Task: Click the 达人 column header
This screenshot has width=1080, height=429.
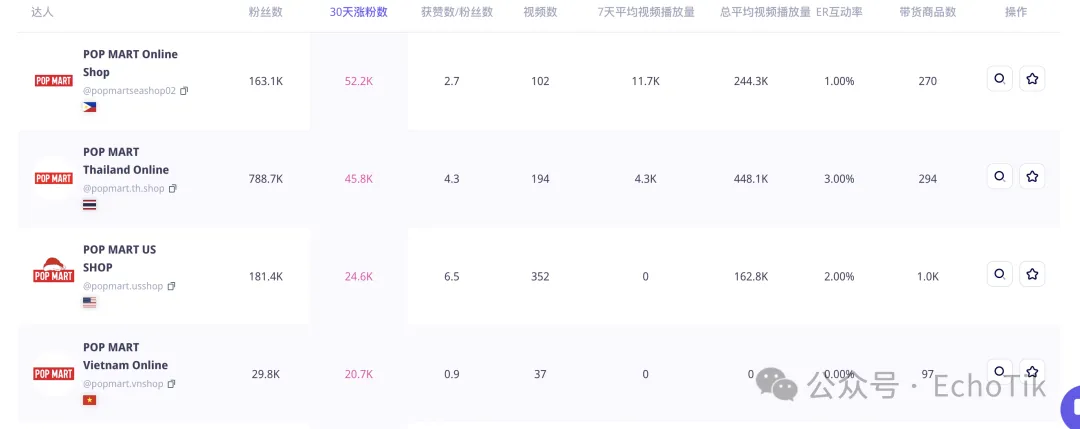Action: pyautogui.click(x=43, y=12)
